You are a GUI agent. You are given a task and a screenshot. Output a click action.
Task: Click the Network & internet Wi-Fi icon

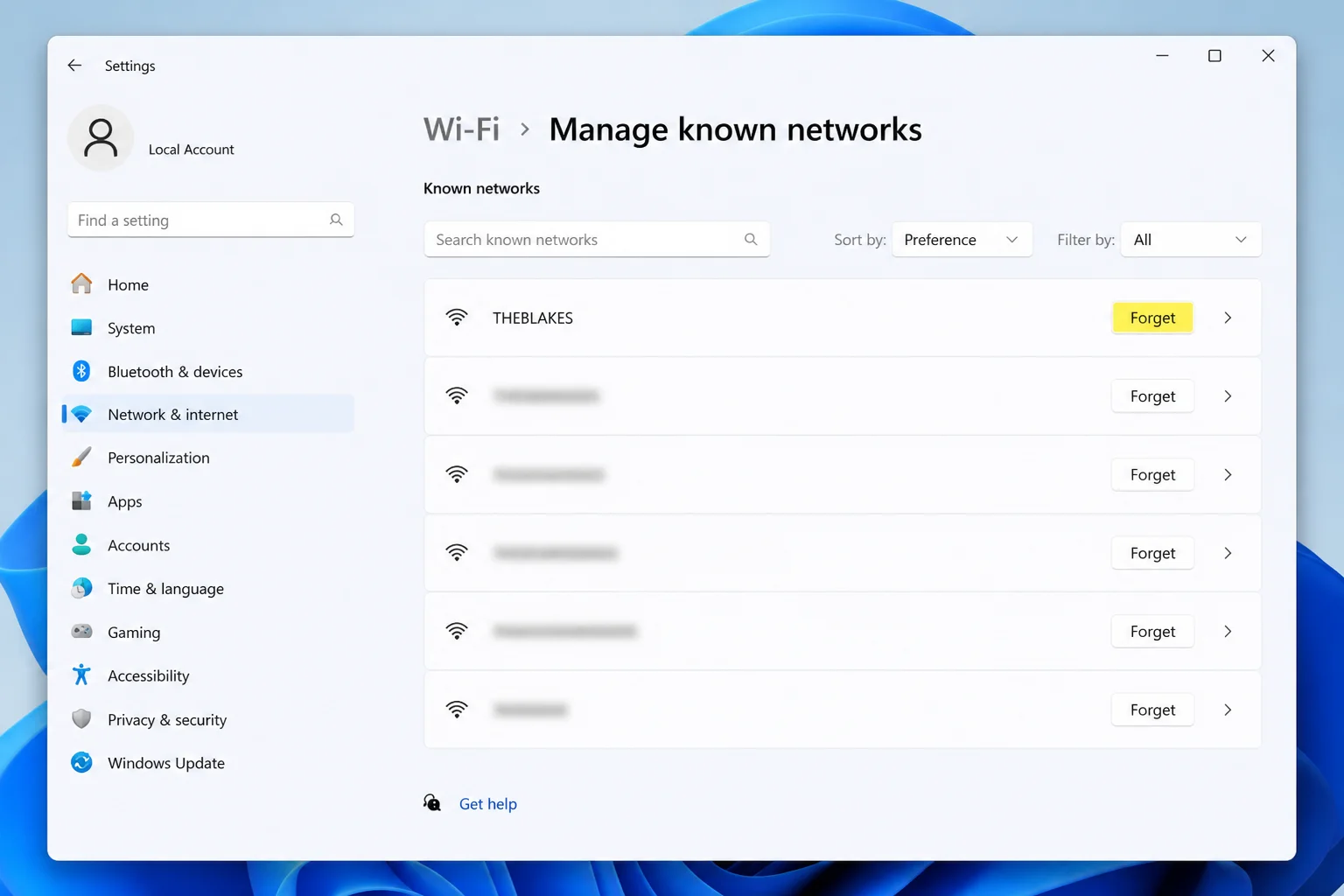coord(81,414)
